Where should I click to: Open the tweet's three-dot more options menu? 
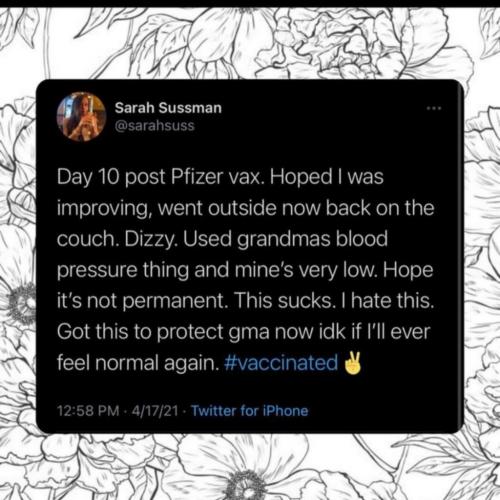[434, 108]
